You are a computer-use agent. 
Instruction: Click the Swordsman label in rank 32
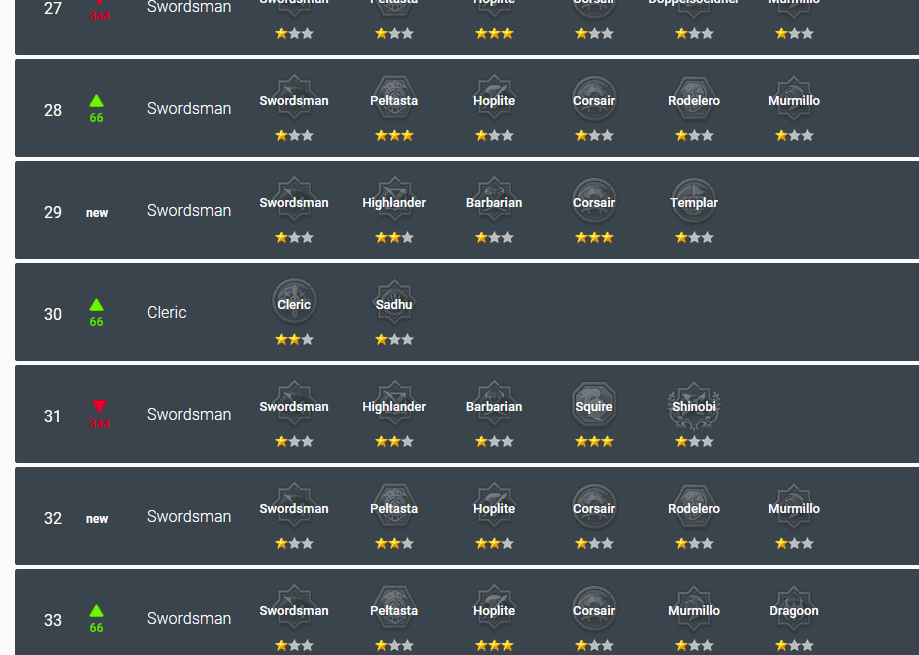click(189, 516)
